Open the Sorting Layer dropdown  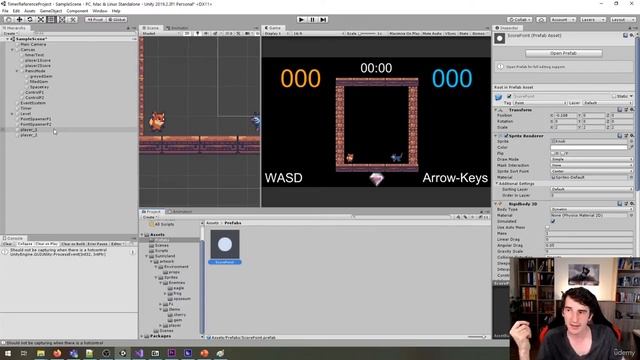pyautogui.click(x=591, y=189)
